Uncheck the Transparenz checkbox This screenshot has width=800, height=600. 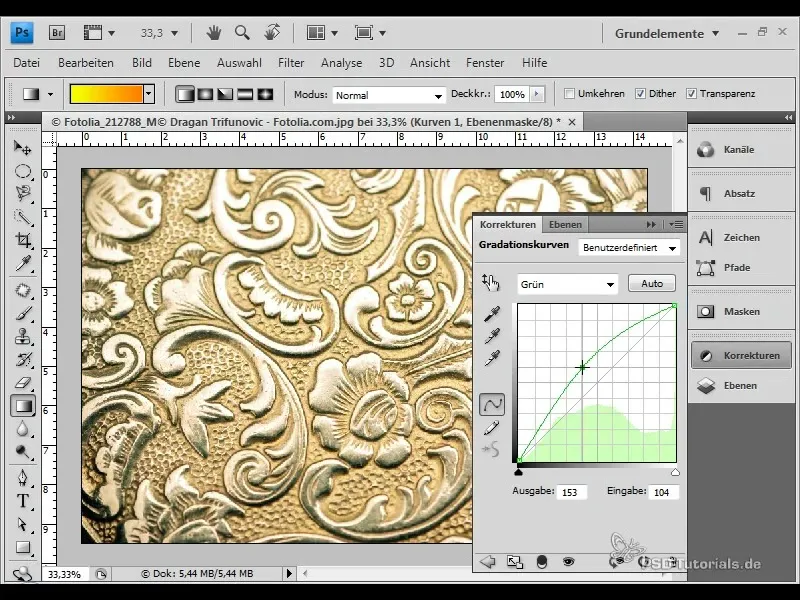click(x=691, y=94)
